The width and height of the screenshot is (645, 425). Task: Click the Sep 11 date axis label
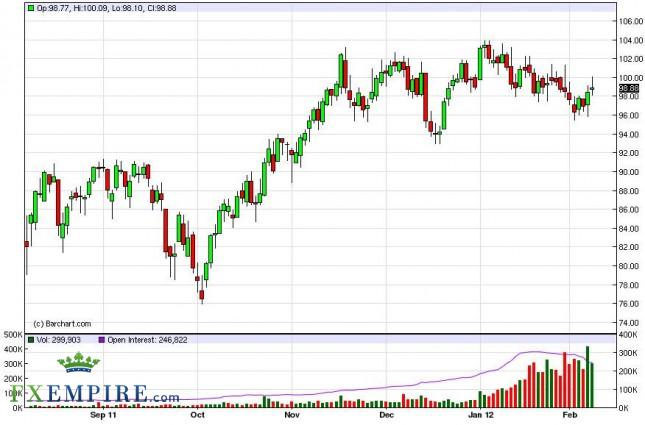[103, 415]
